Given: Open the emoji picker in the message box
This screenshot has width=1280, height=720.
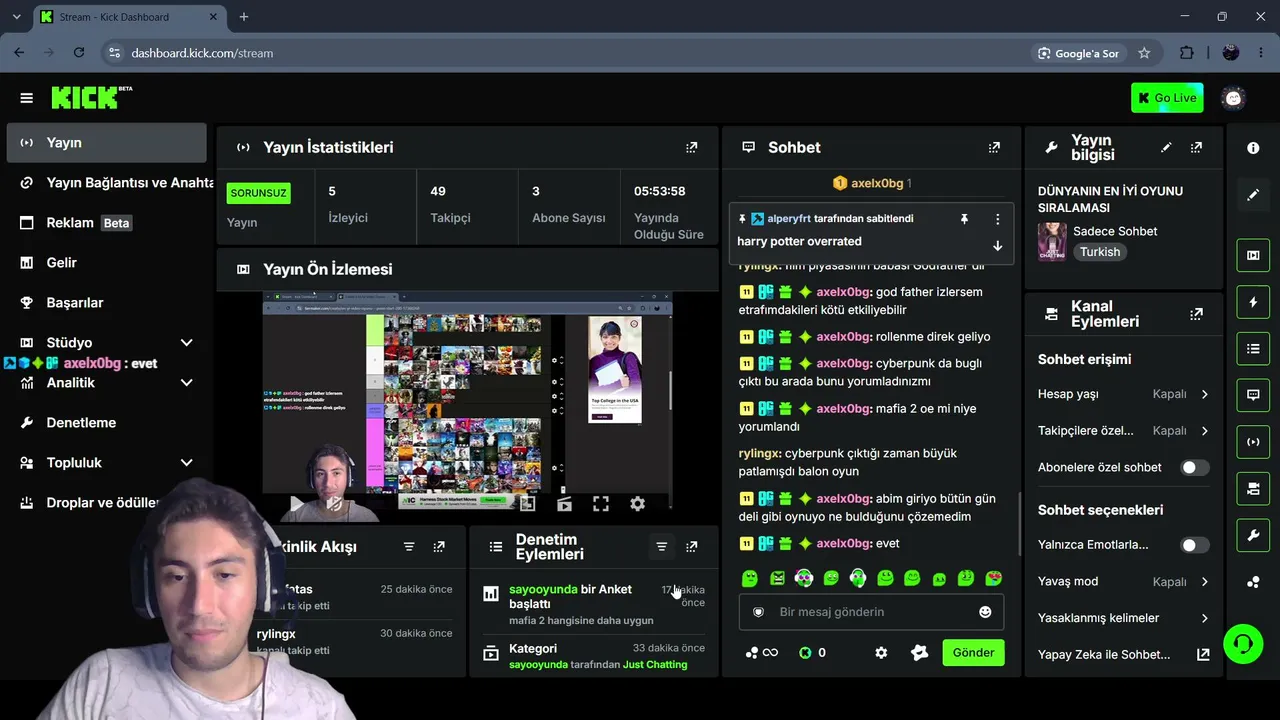Looking at the screenshot, I should pos(985,612).
